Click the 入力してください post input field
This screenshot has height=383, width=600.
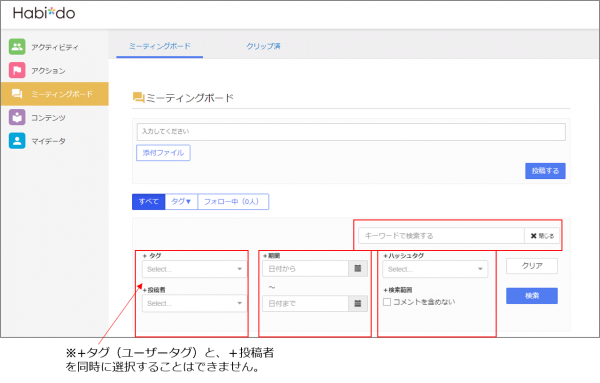[351, 132]
